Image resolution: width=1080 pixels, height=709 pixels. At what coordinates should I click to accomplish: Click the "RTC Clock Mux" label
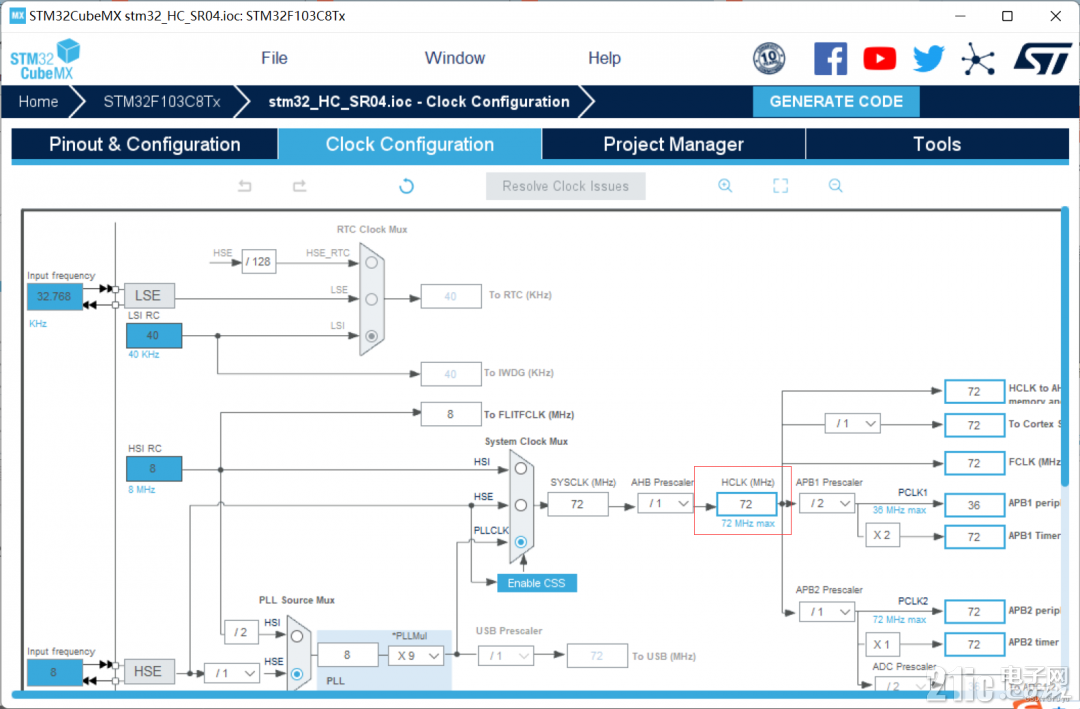(x=372, y=229)
